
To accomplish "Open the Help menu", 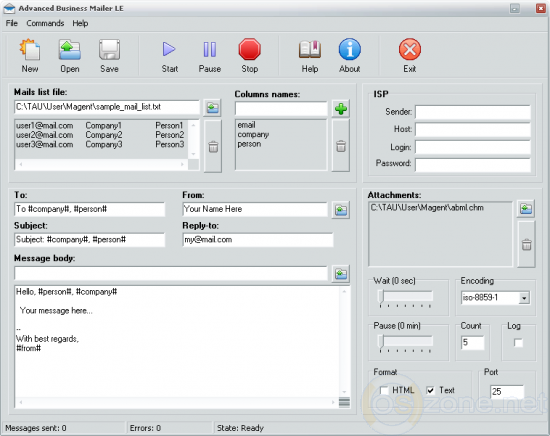I will coord(80,23).
